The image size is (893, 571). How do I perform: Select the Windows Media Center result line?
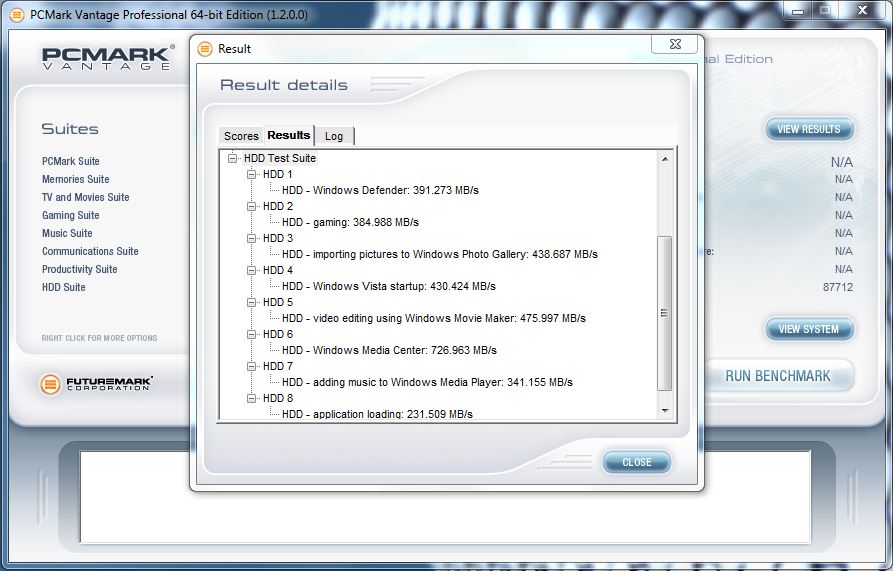[389, 350]
